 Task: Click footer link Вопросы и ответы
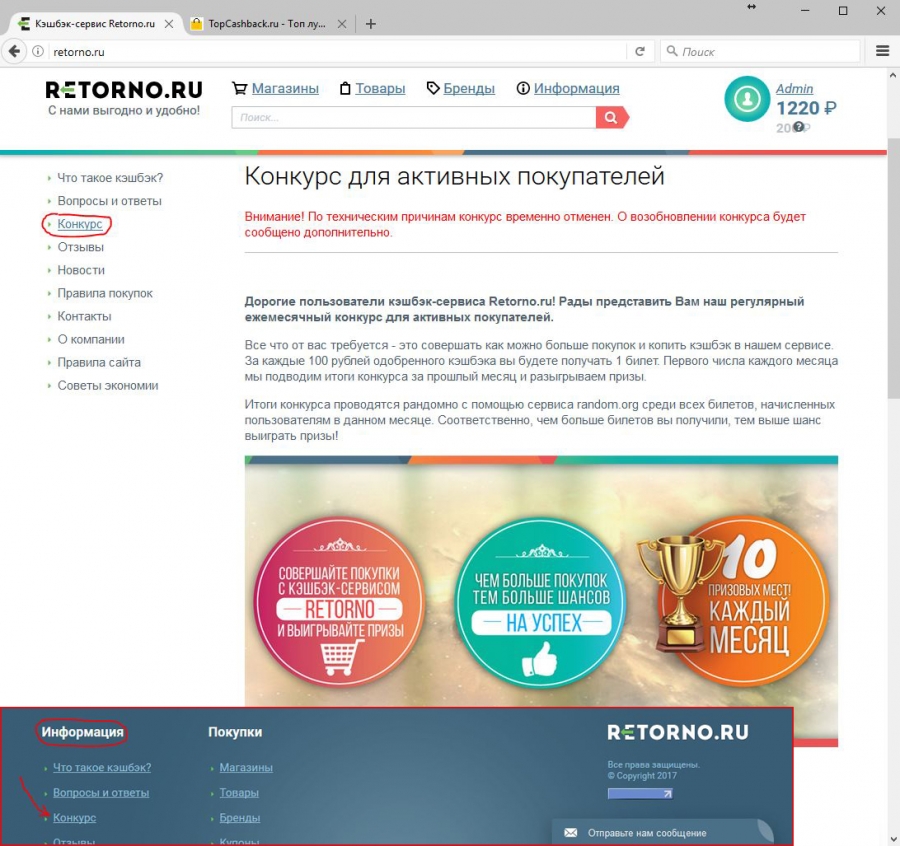(100, 793)
